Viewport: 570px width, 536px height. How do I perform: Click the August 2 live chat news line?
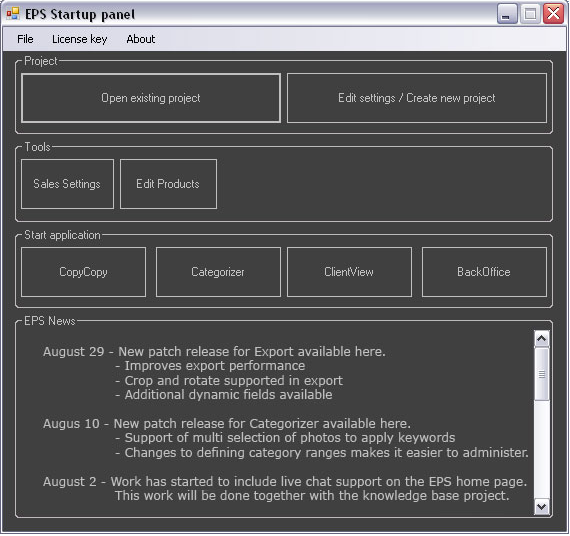(285, 482)
